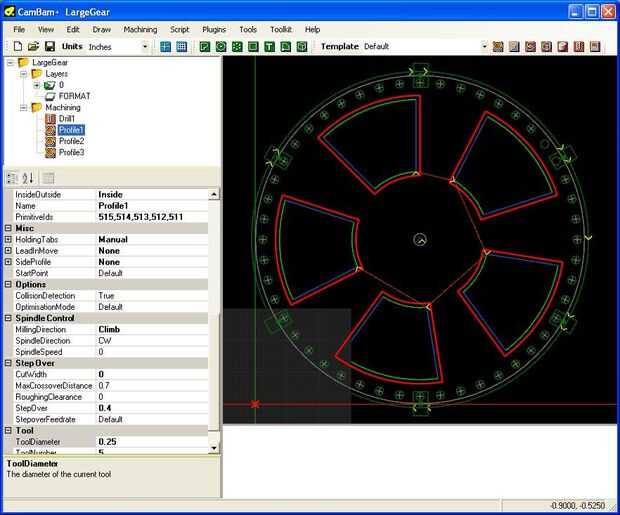Screen dimensions: 620x515
Task: Expand the HoldingTabs property
Action: 8,240
